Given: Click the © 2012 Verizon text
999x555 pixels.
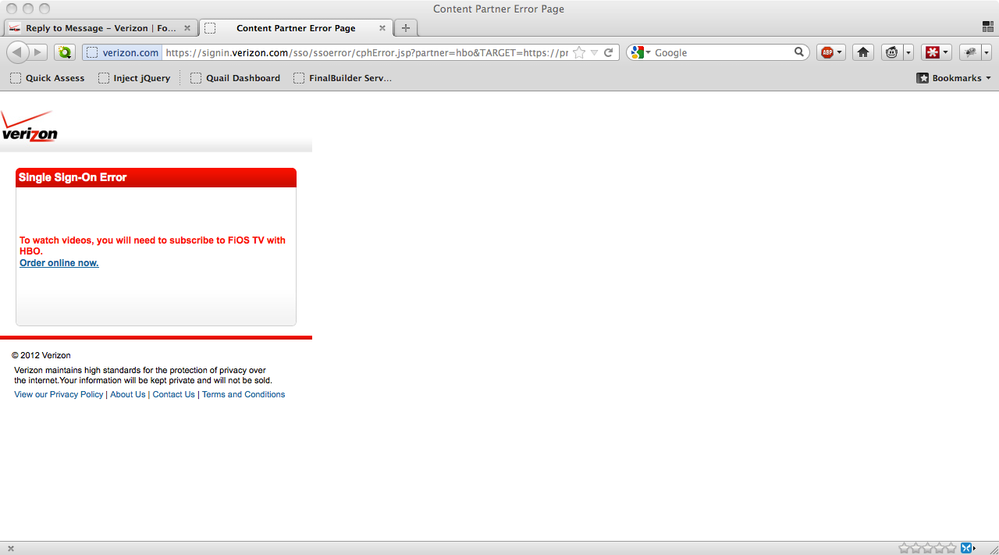Looking at the screenshot, I should [41, 356].
